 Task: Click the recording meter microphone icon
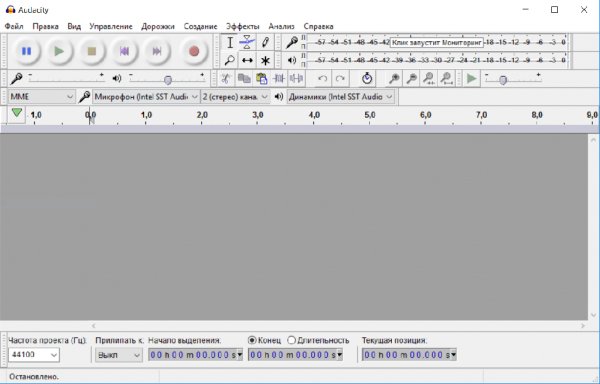coord(292,42)
